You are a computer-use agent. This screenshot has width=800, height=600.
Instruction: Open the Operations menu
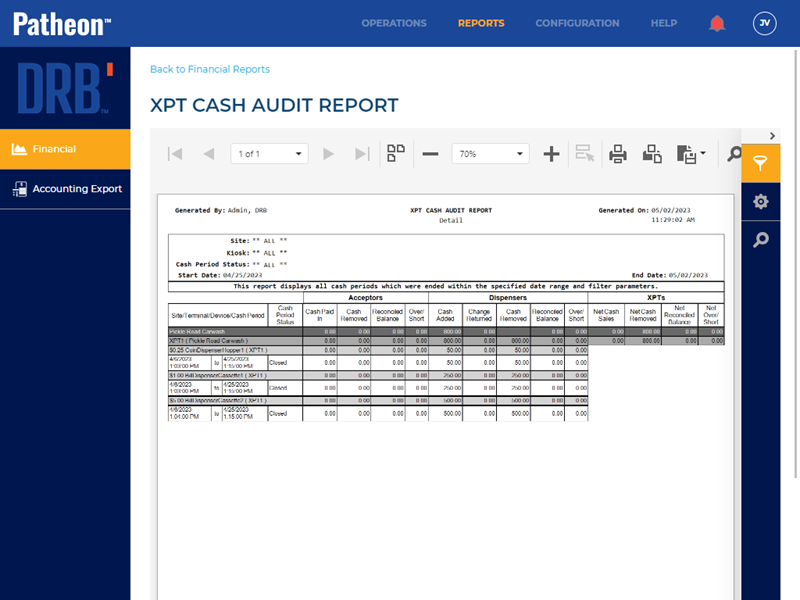click(x=394, y=23)
